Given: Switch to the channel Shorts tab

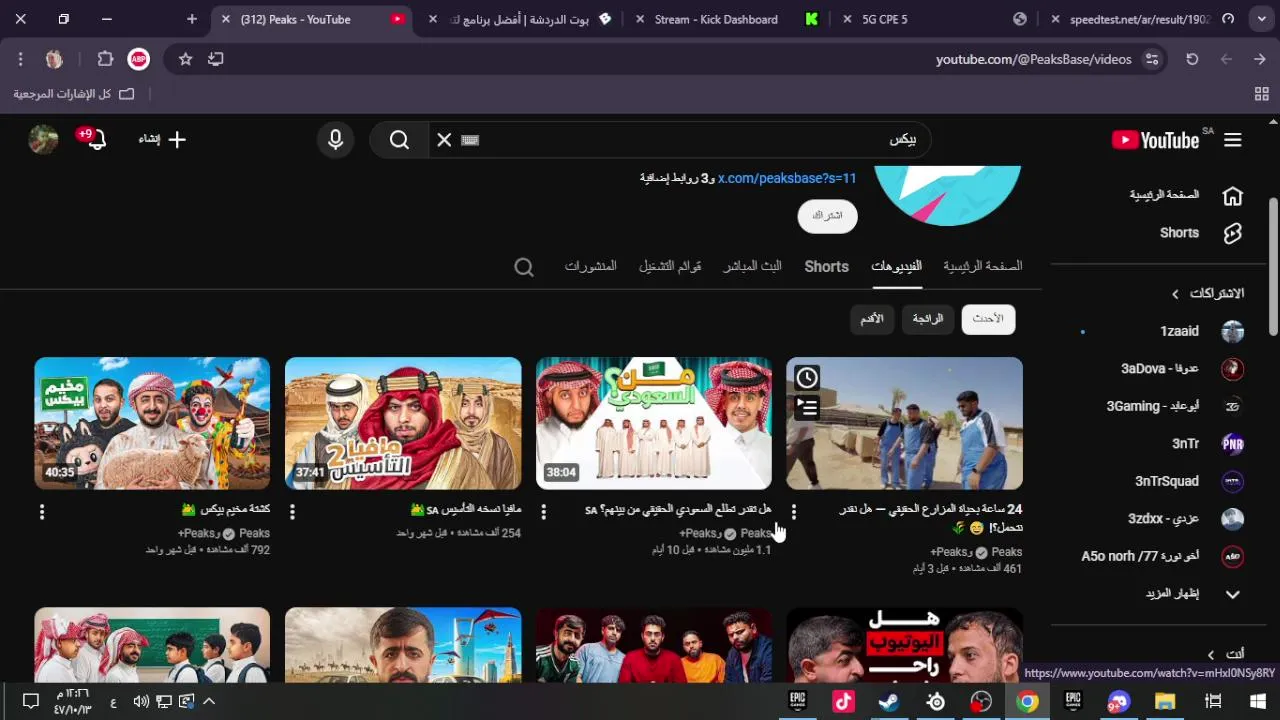Looking at the screenshot, I should pos(827,266).
